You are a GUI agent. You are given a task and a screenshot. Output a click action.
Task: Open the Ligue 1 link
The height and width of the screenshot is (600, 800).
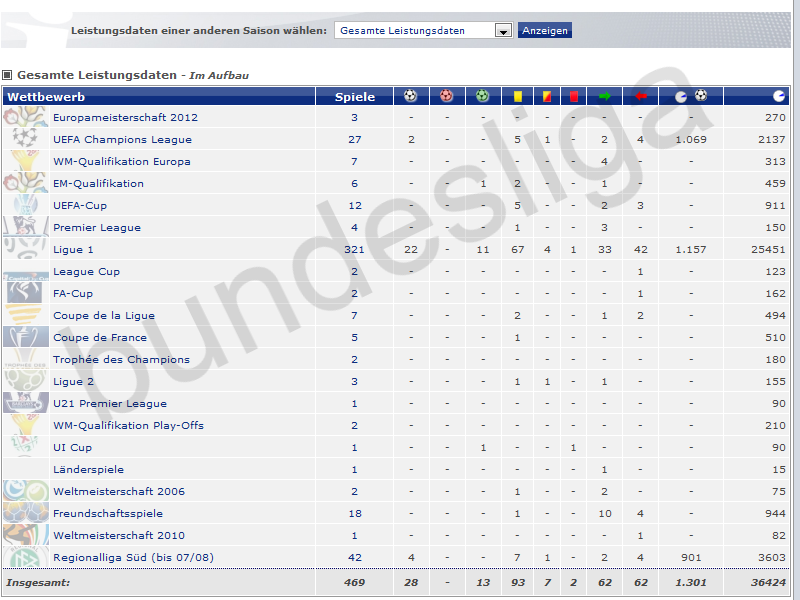coord(73,249)
